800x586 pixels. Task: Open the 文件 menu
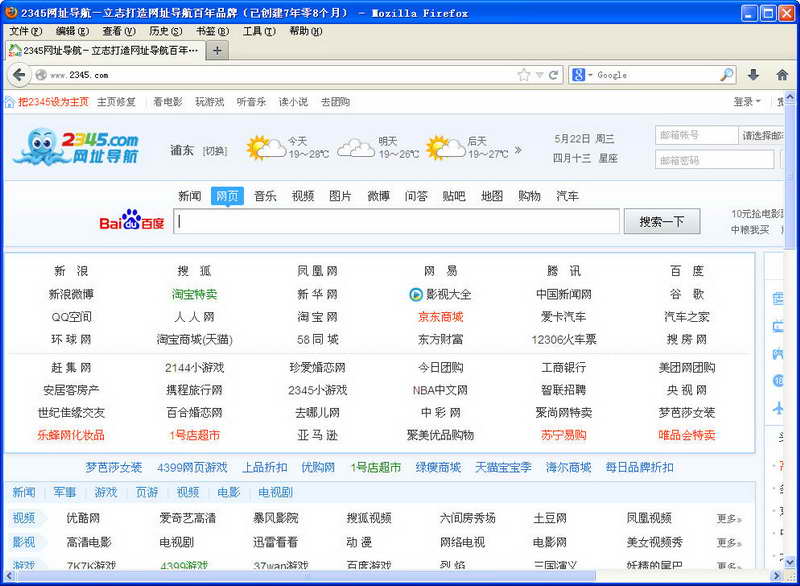(26, 31)
